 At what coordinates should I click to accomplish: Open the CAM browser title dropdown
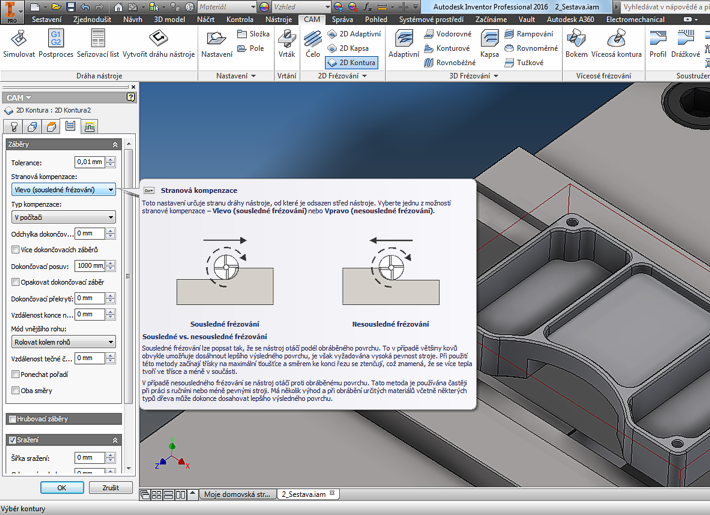pos(19,98)
